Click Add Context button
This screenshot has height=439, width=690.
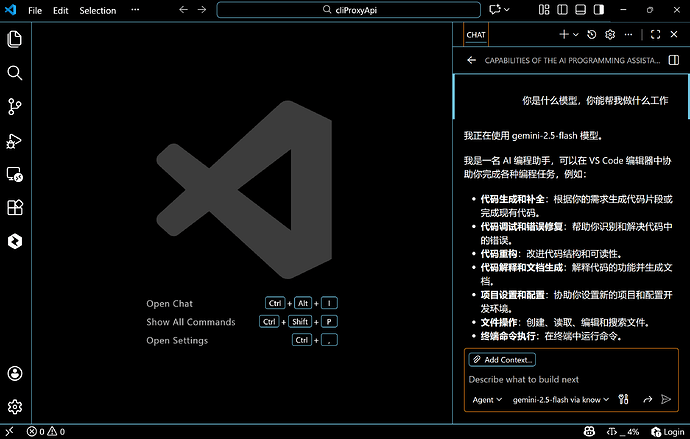502,359
